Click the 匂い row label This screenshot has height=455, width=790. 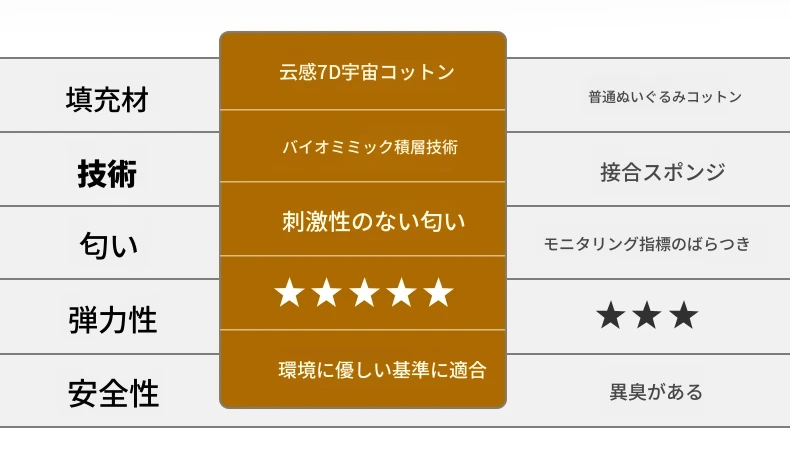click(x=108, y=245)
